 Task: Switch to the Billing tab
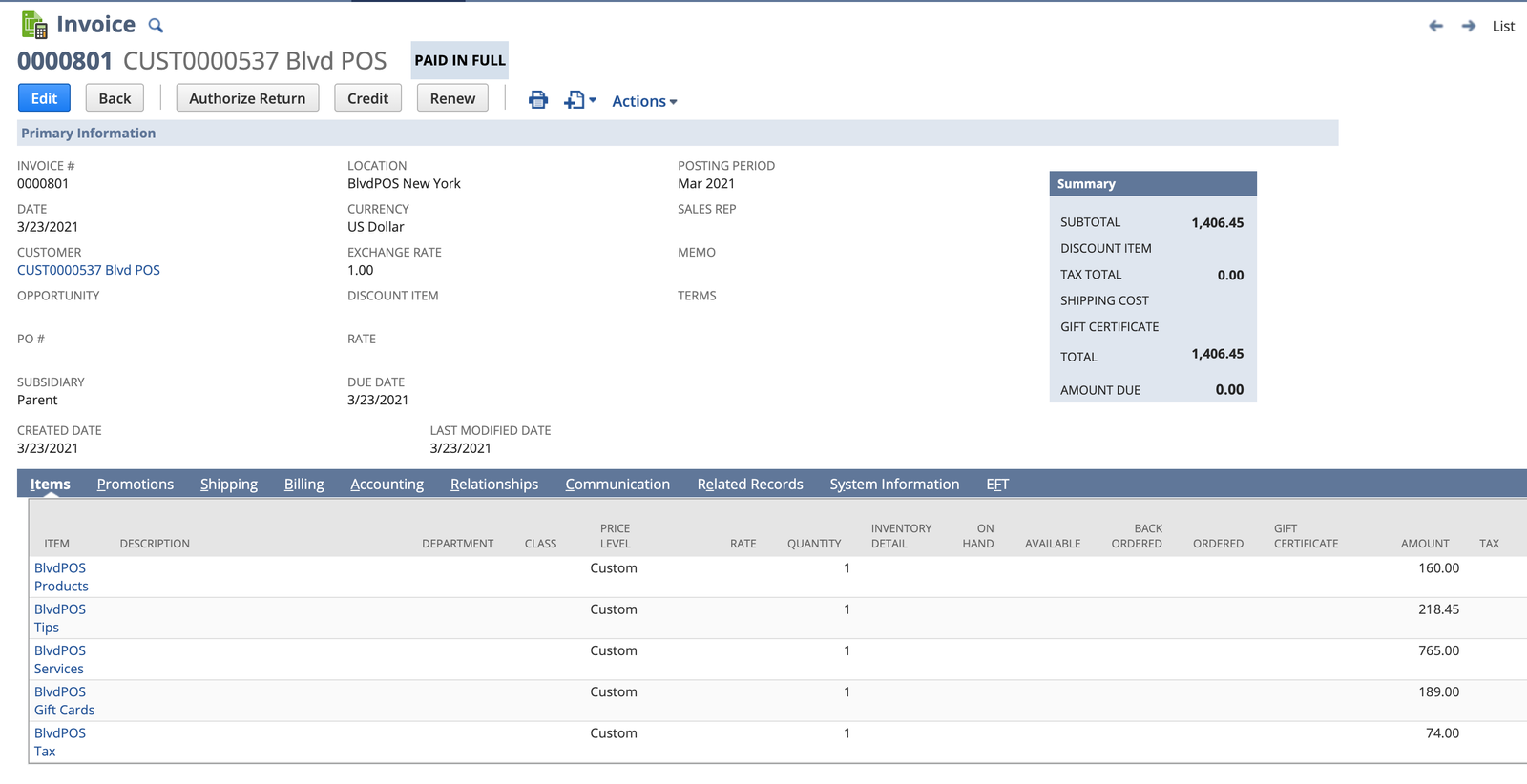click(x=303, y=485)
